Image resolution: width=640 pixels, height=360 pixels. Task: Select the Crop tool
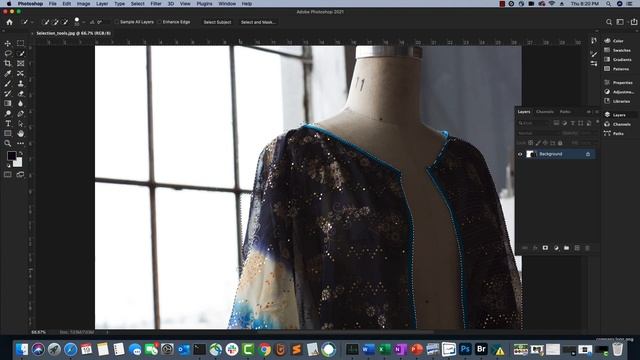click(8, 63)
